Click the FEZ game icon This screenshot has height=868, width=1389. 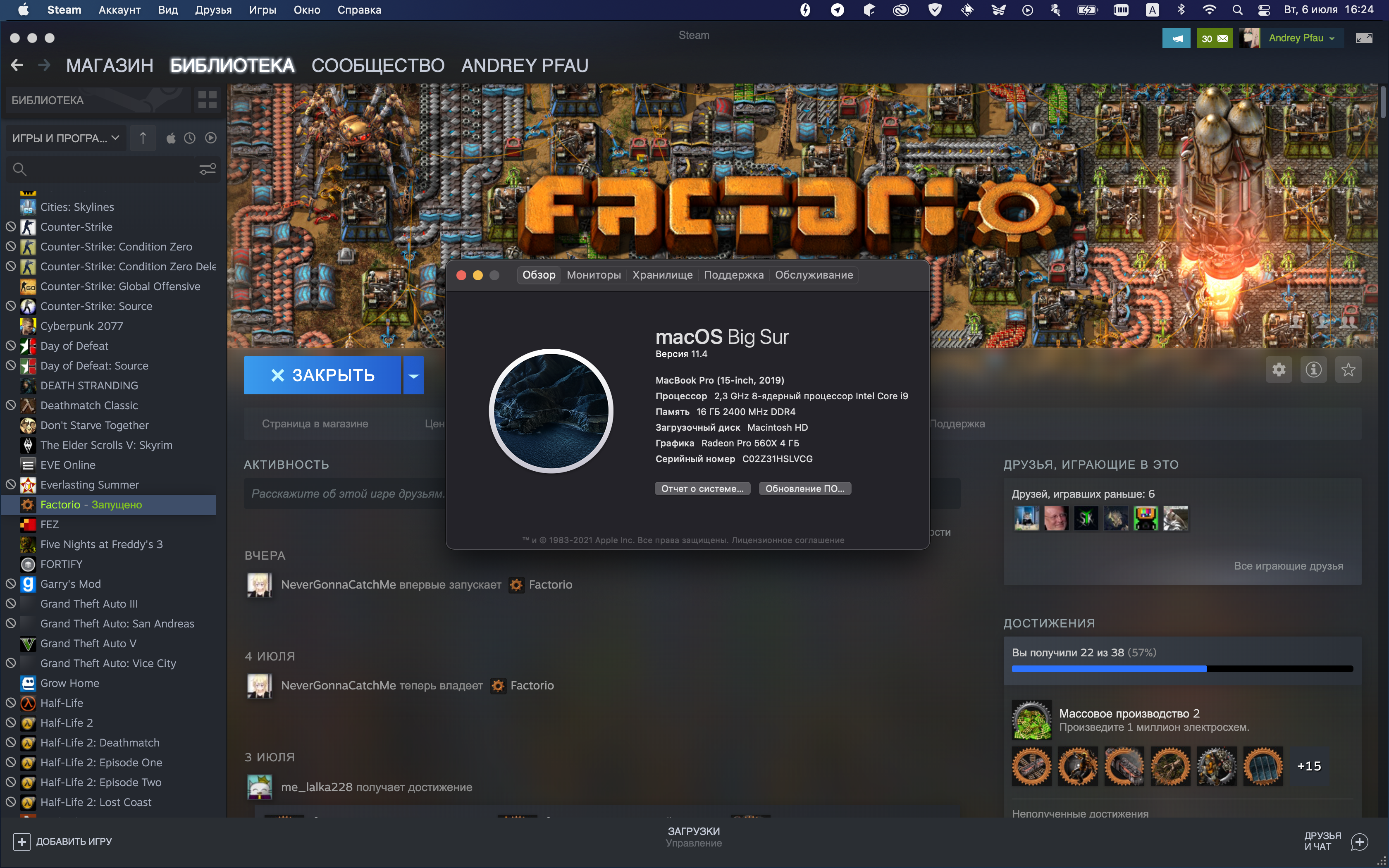28,524
